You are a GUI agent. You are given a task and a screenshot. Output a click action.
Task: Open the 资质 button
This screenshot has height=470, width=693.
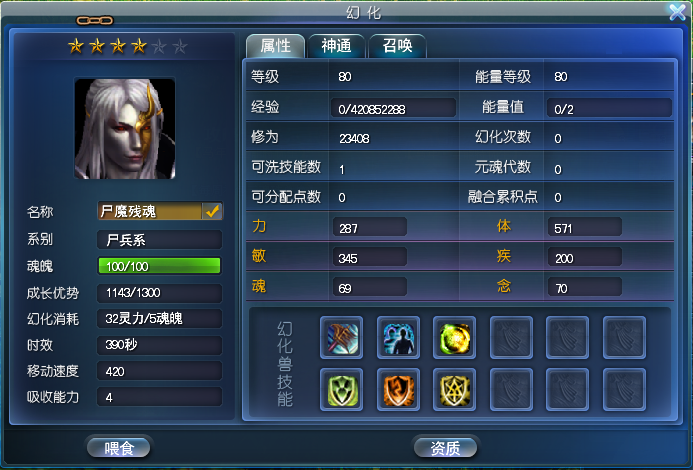coord(446,448)
